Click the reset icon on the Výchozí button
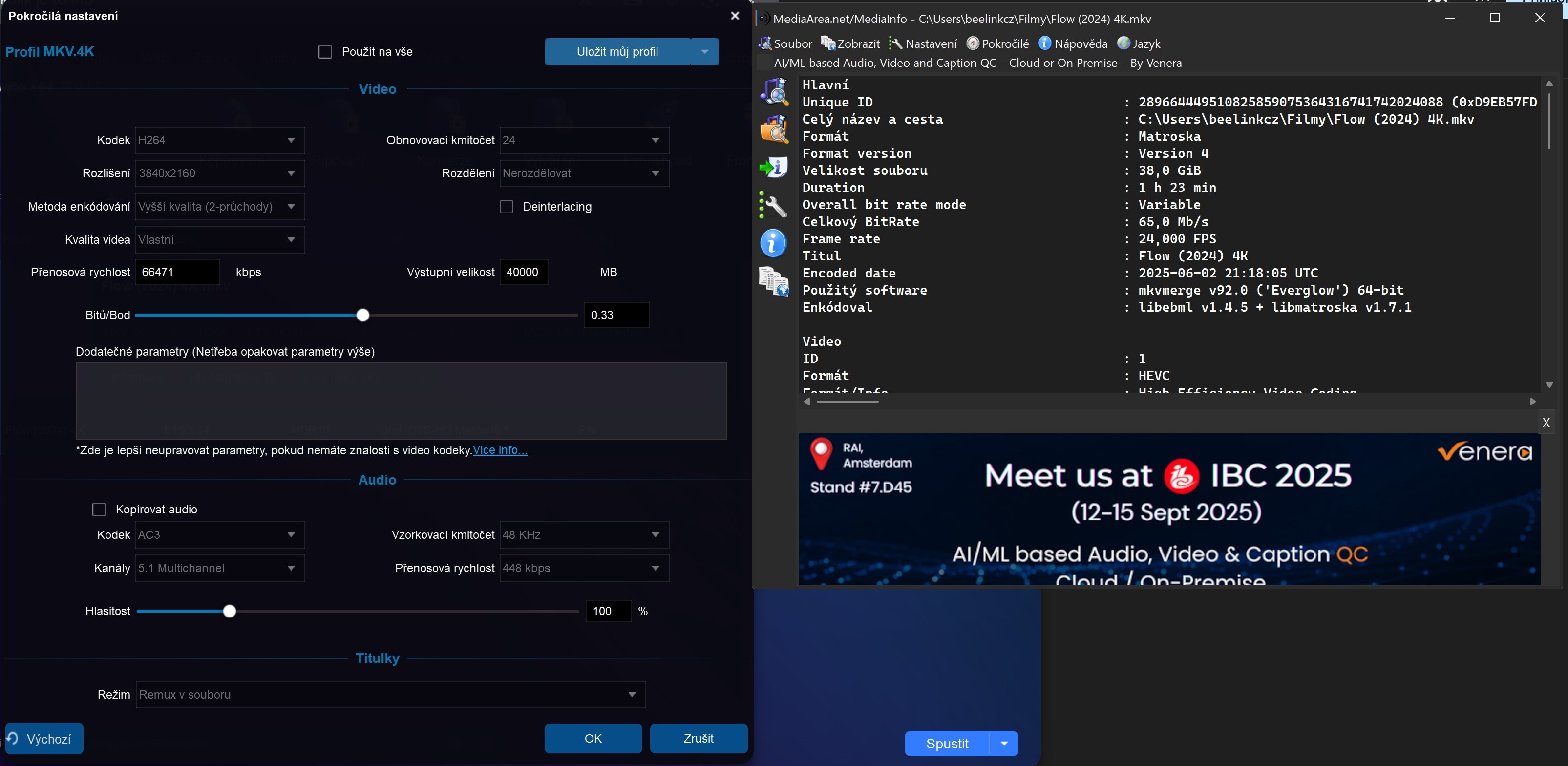Image resolution: width=1568 pixels, height=766 pixels. (x=13, y=738)
